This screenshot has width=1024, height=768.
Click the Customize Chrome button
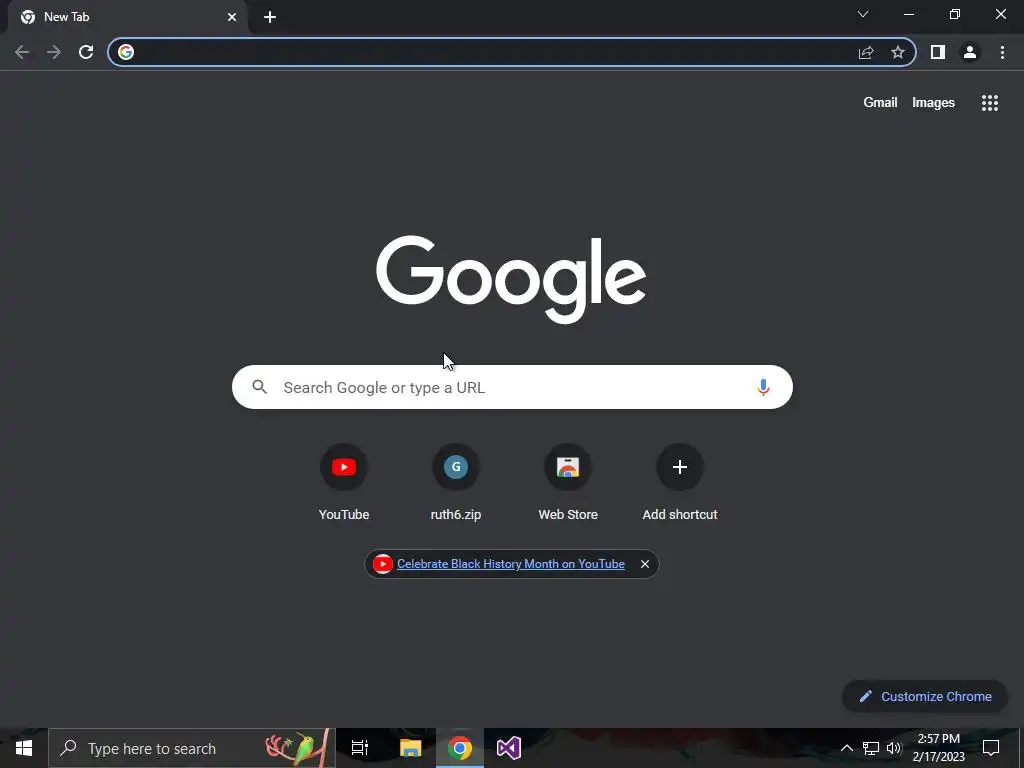click(x=924, y=697)
